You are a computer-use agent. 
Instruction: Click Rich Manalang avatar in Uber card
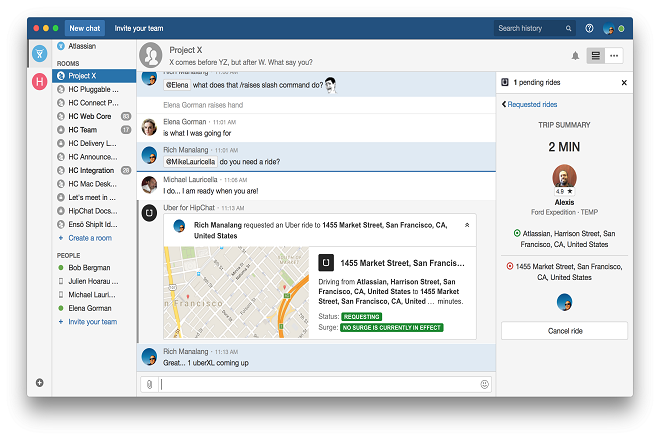coord(179,226)
